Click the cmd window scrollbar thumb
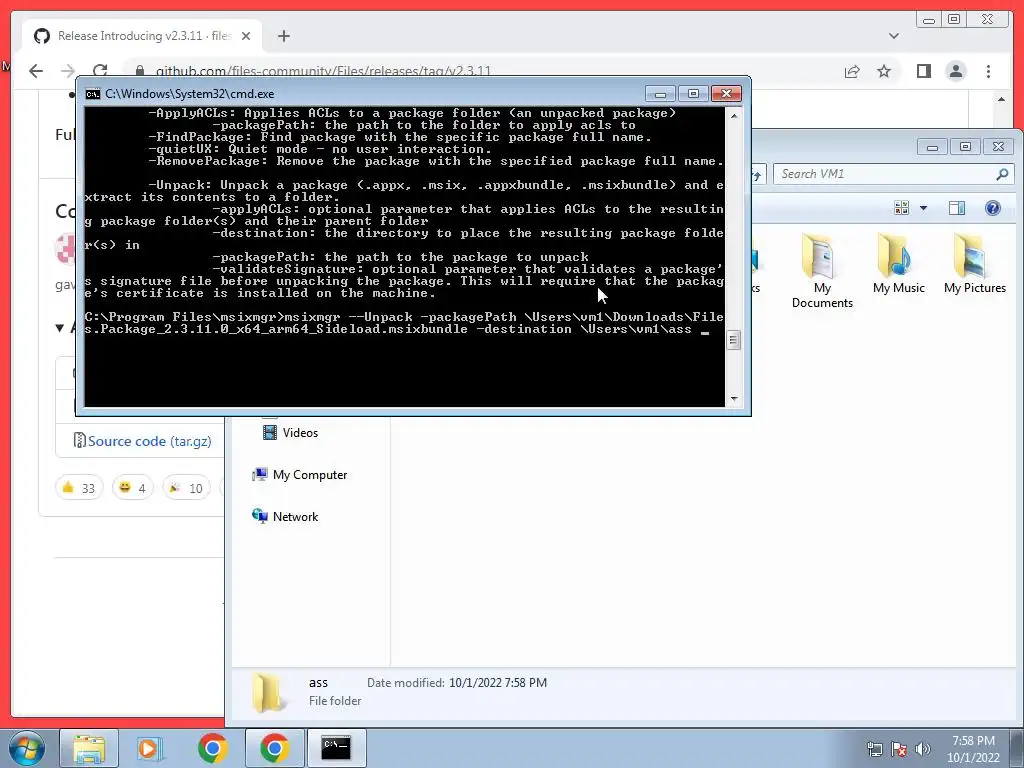The height and width of the screenshot is (768, 1024). coord(733,340)
